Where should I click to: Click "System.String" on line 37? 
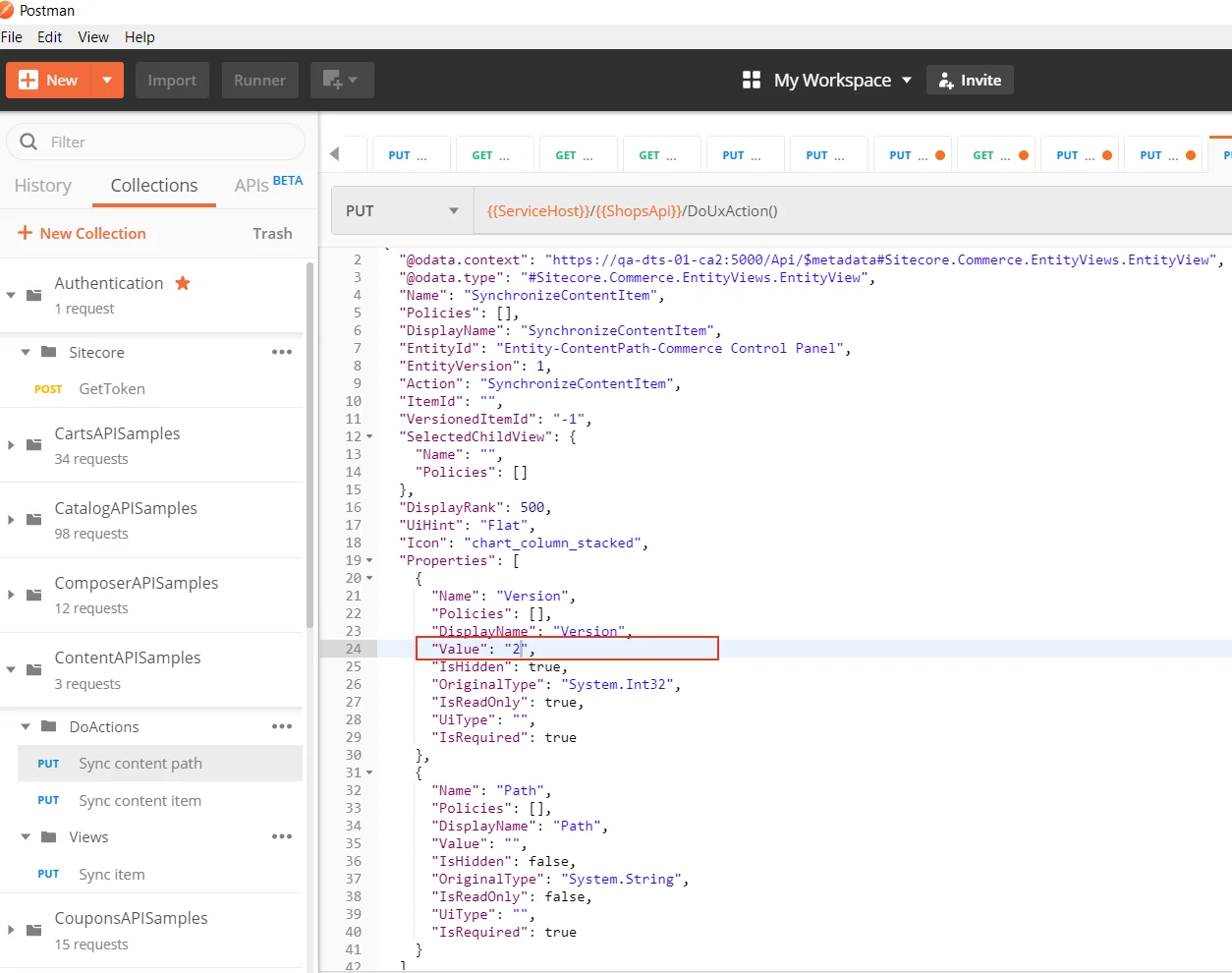coord(621,879)
